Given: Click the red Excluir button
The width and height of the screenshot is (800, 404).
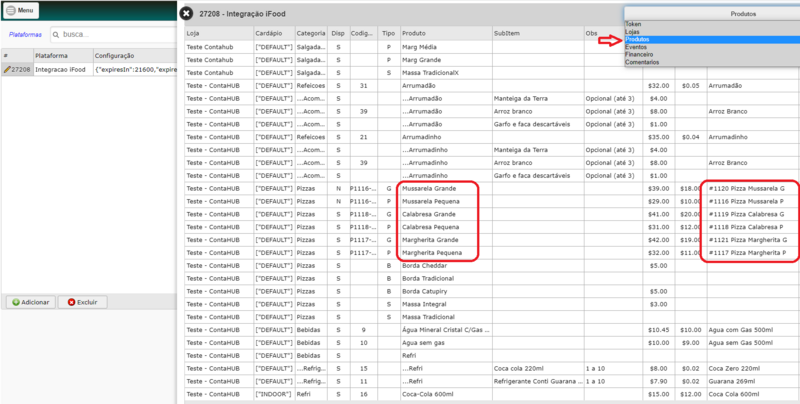Looking at the screenshot, I should (83, 302).
